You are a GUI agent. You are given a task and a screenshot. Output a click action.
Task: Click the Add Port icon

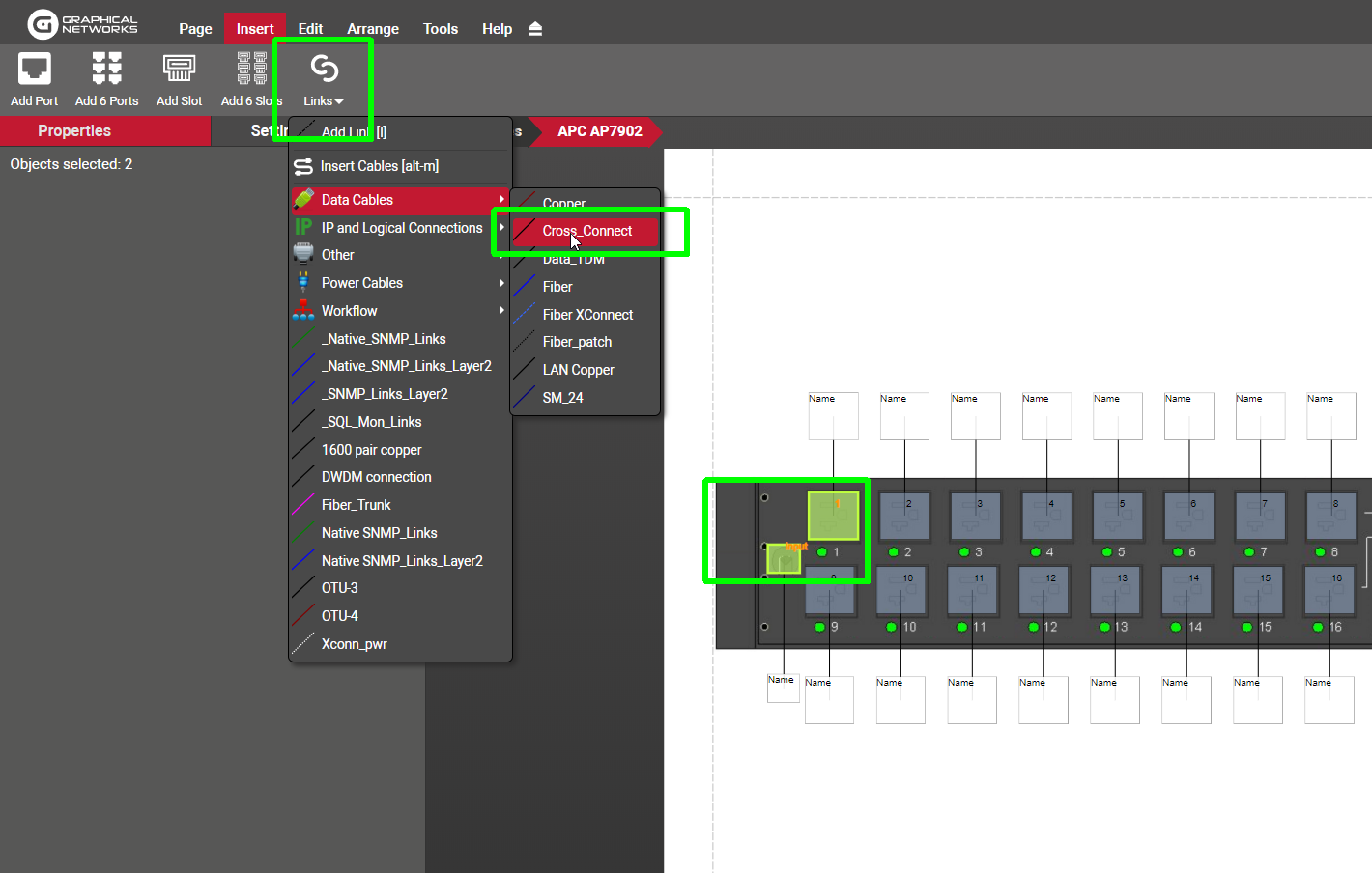pos(35,70)
